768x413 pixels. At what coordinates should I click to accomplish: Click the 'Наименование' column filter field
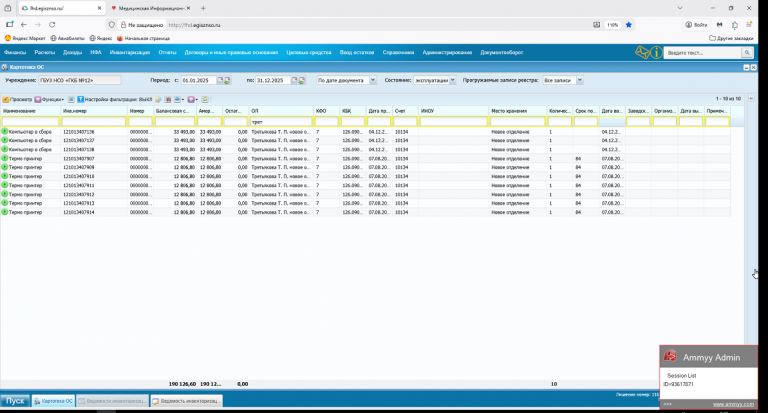[30, 122]
